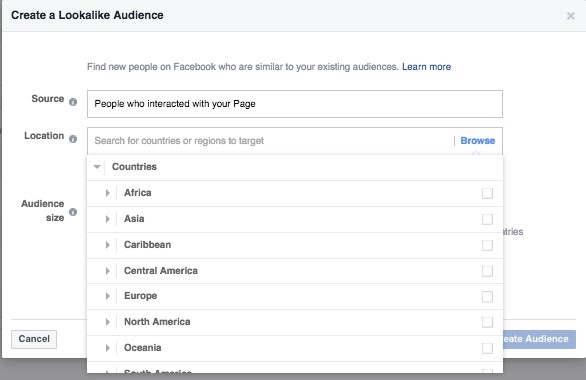Image resolution: width=586 pixels, height=380 pixels.
Task: Tick the Oceania checkbox
Action: tap(487, 348)
